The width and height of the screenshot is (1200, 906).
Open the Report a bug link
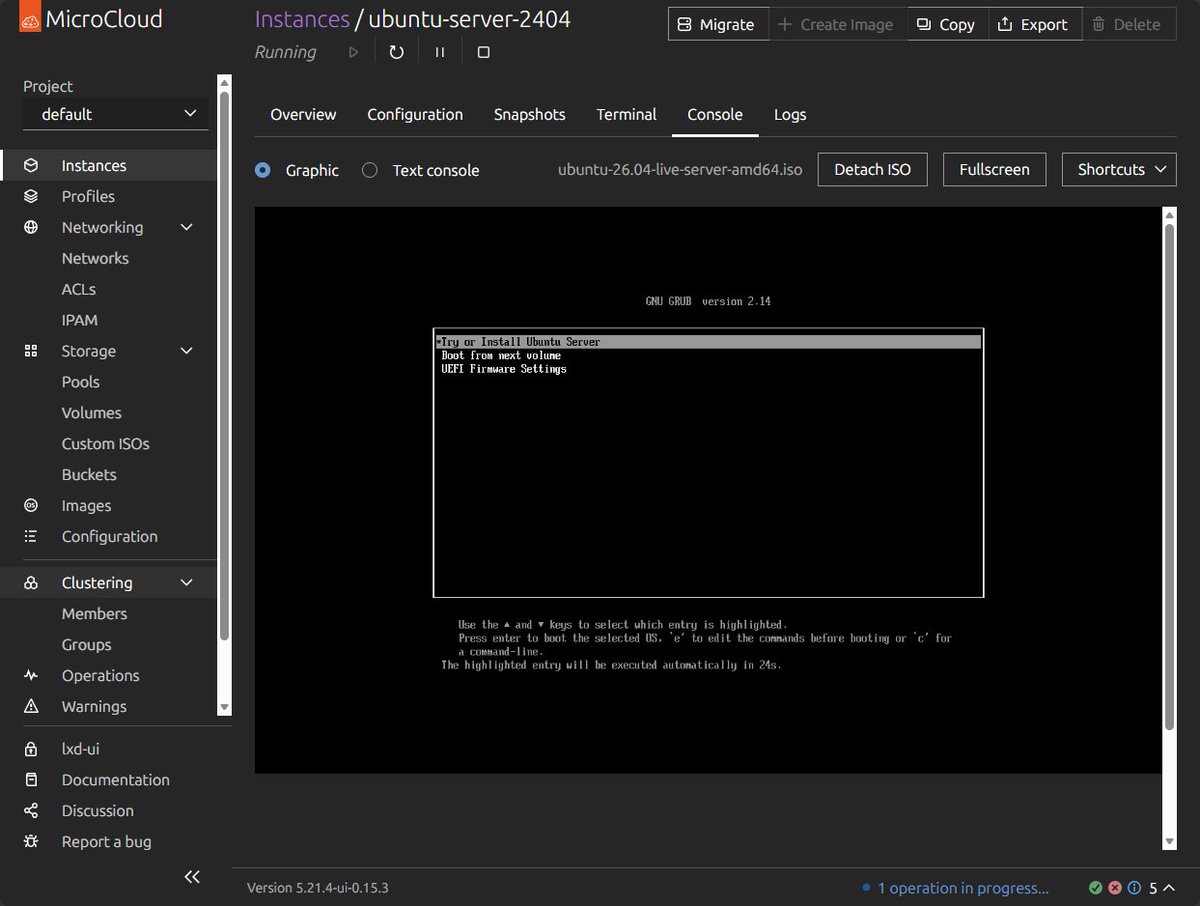(x=106, y=841)
